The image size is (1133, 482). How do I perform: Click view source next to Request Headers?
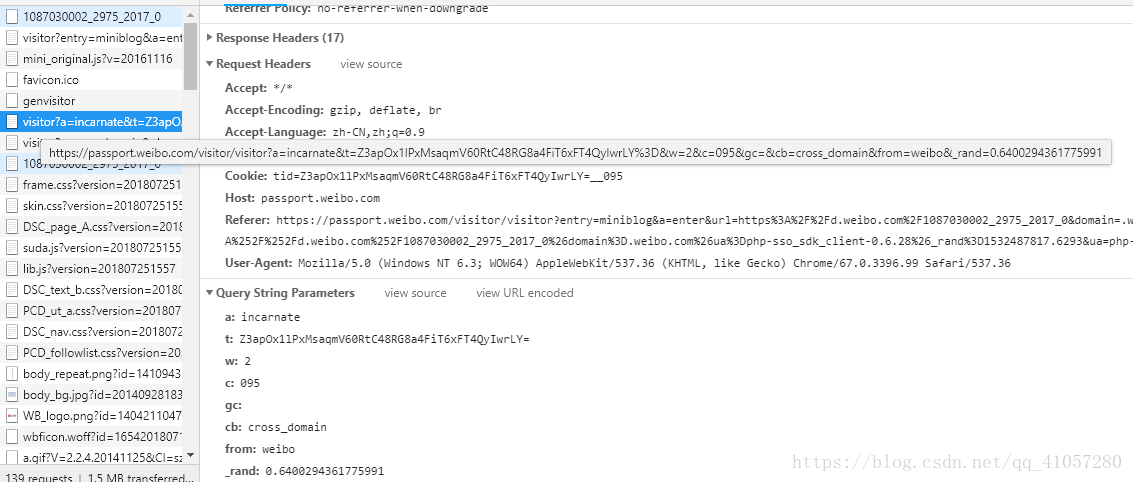(x=371, y=64)
